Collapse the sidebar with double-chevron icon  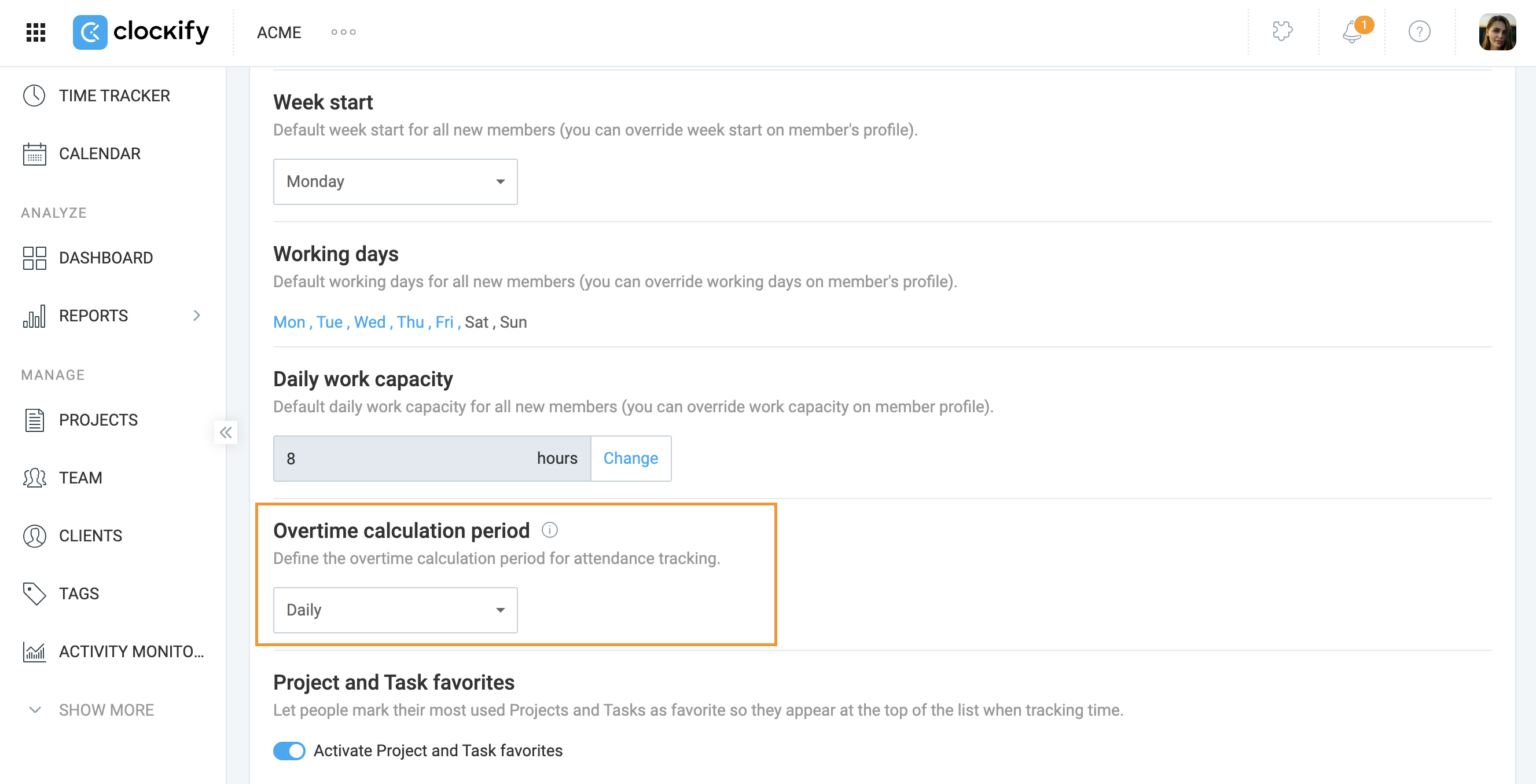226,432
